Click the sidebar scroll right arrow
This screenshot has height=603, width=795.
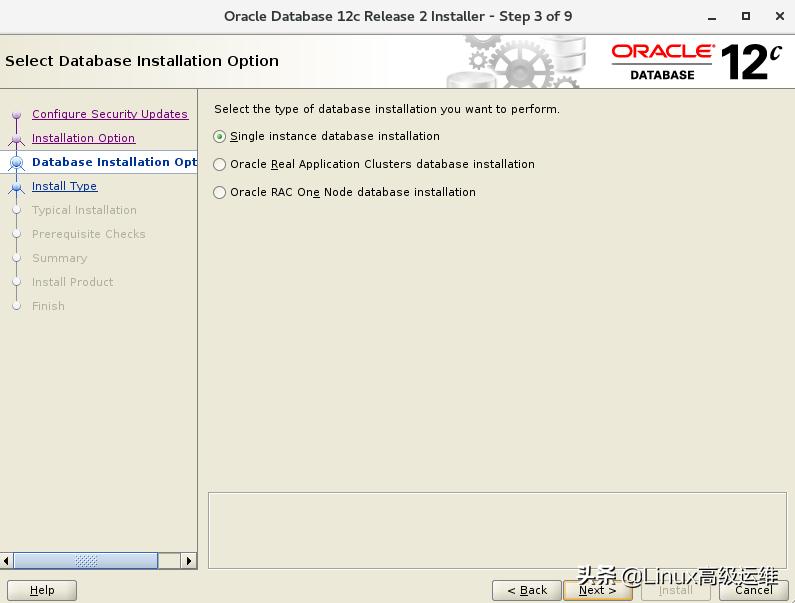point(189,561)
